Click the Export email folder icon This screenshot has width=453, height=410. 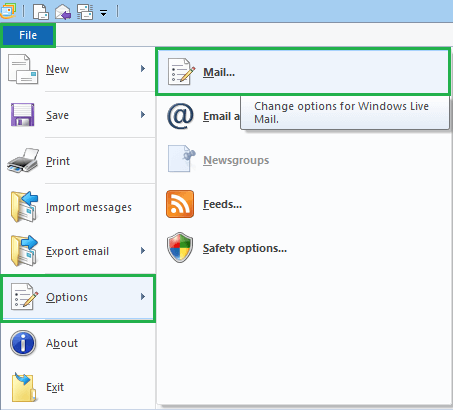pyautogui.click(x=24, y=251)
